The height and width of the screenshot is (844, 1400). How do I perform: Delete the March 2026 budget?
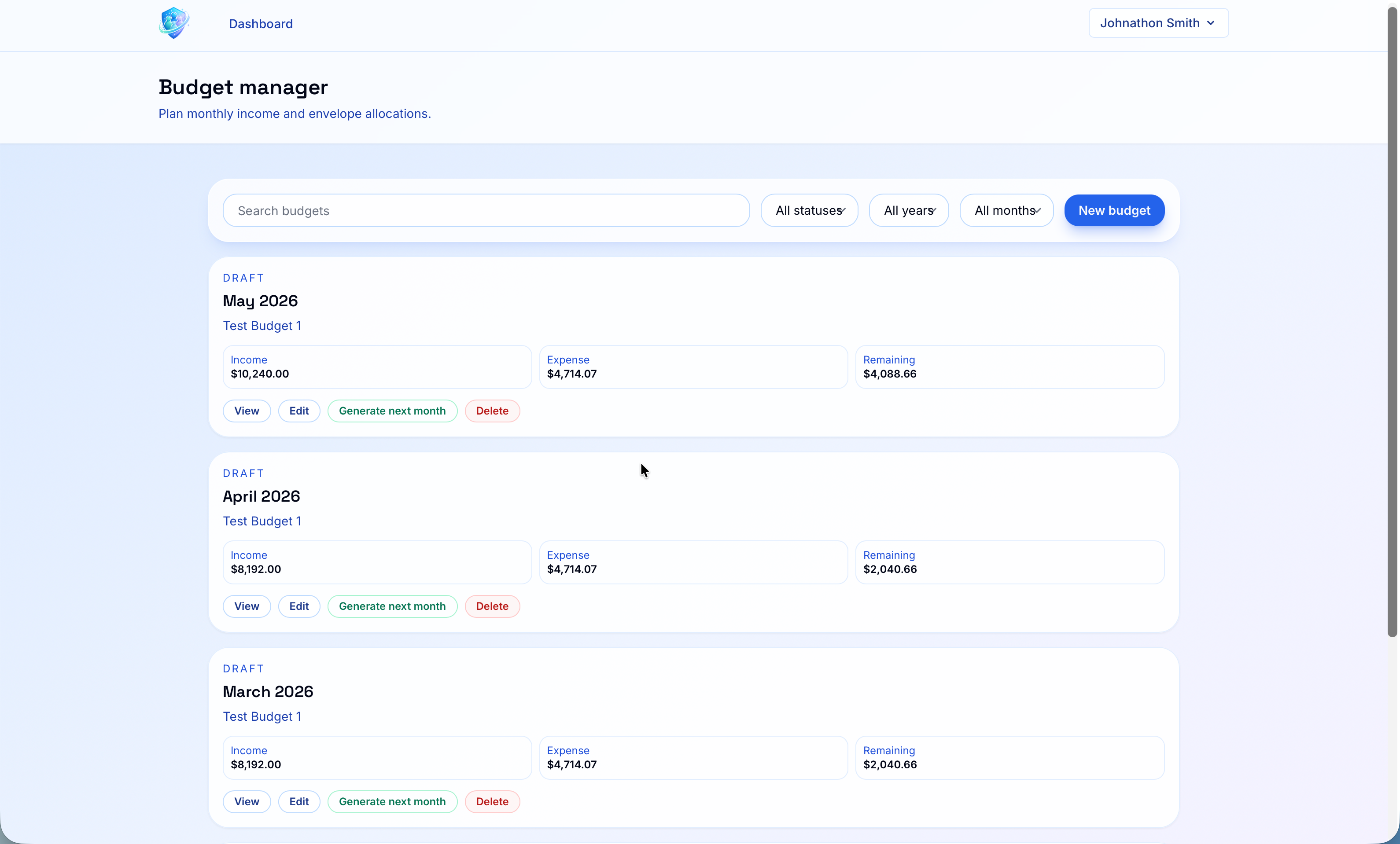pyautogui.click(x=492, y=801)
